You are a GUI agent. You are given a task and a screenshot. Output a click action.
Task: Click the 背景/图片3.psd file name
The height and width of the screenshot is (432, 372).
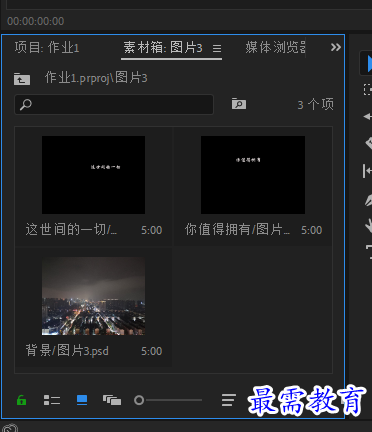click(x=67, y=351)
